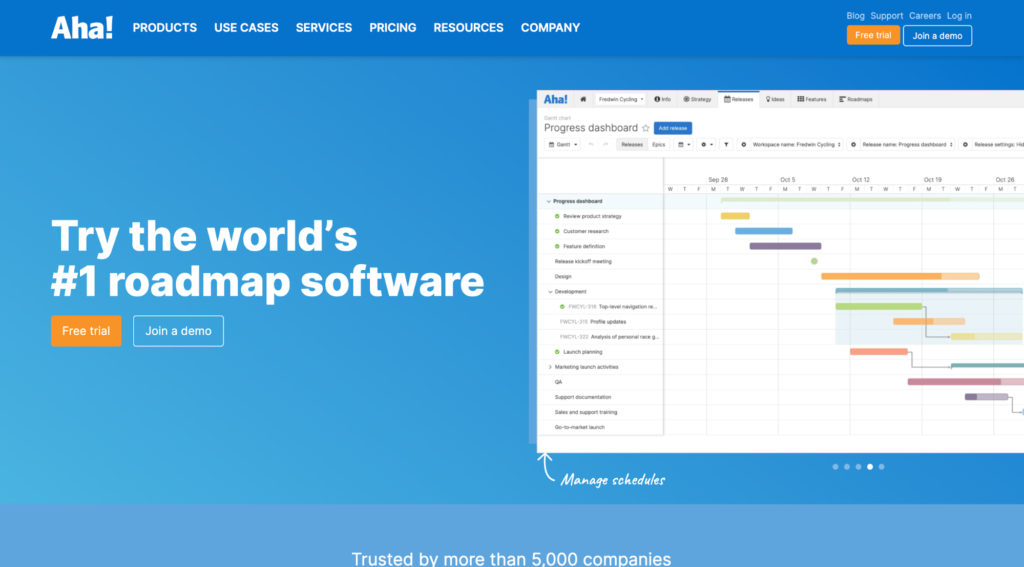
Task: Click the header Join a demo button
Action: (x=937, y=35)
